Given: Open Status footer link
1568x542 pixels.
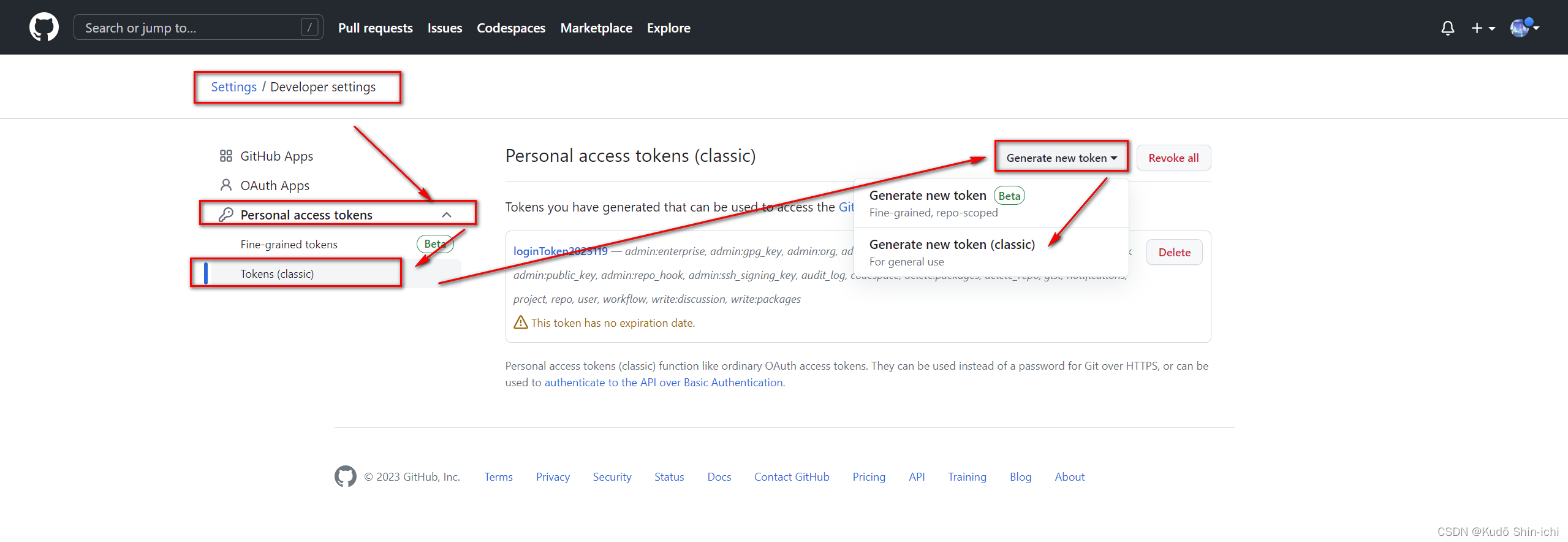Looking at the screenshot, I should coord(668,477).
